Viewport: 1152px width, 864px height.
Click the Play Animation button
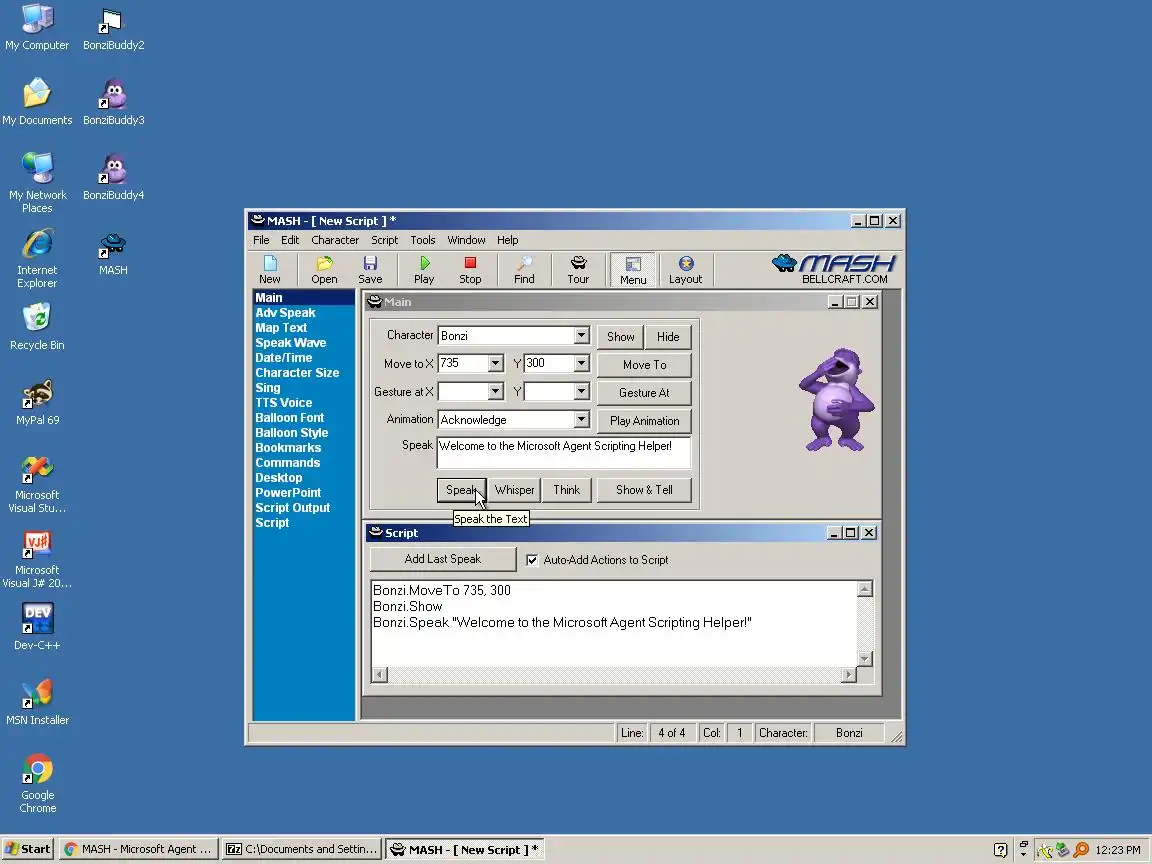click(x=644, y=421)
